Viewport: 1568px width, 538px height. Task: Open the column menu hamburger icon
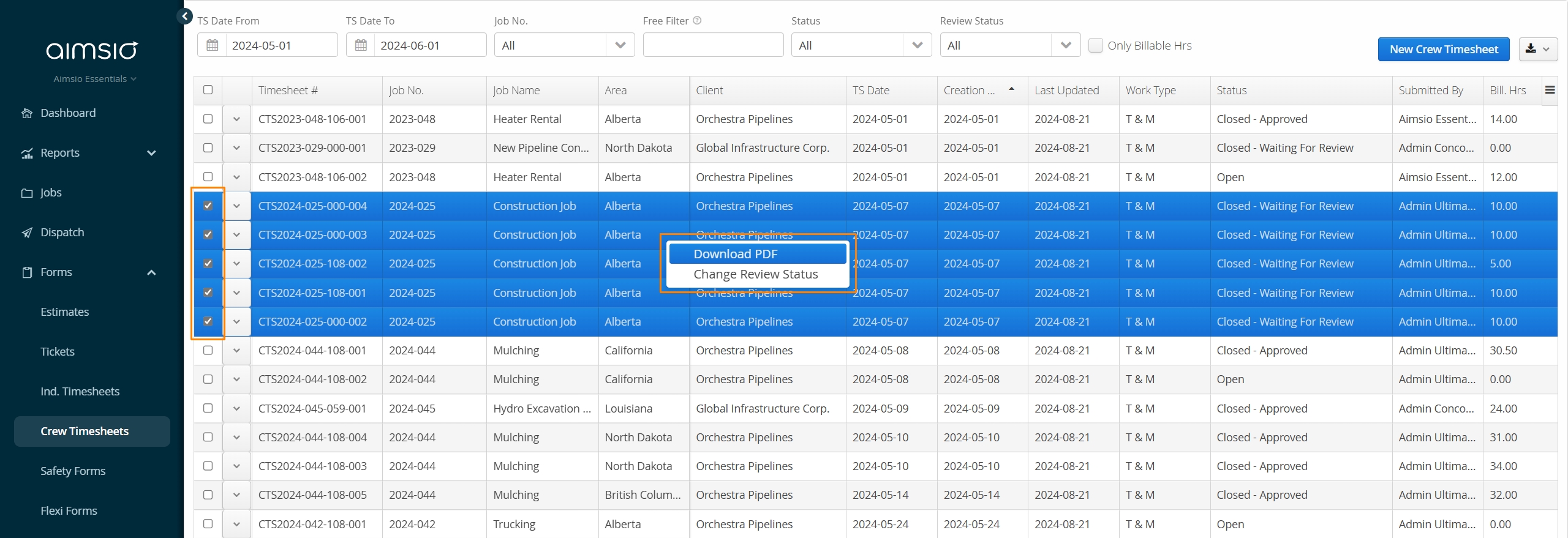(1550, 90)
